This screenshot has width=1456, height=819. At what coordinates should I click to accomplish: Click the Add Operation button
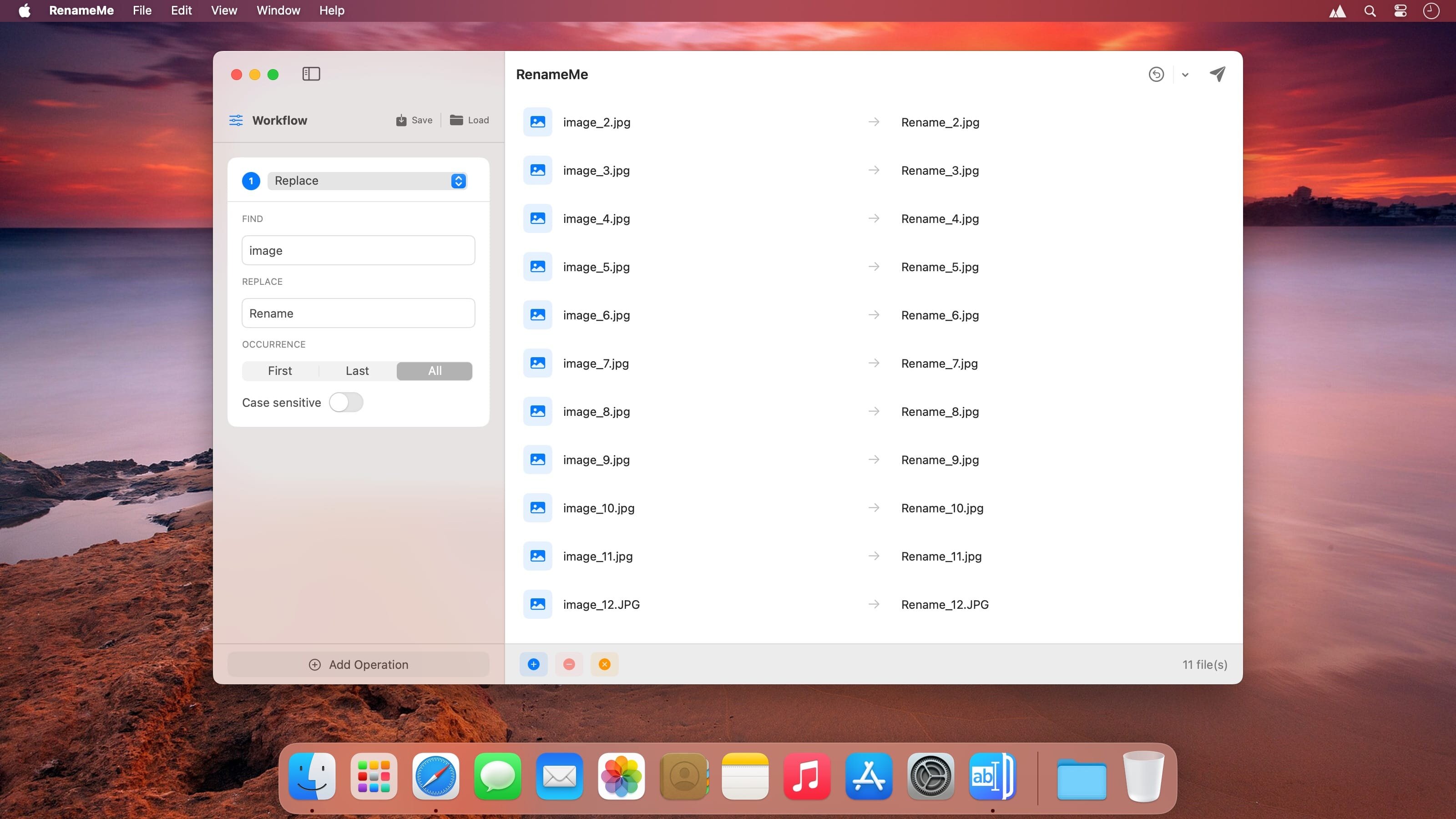pyautogui.click(x=359, y=665)
